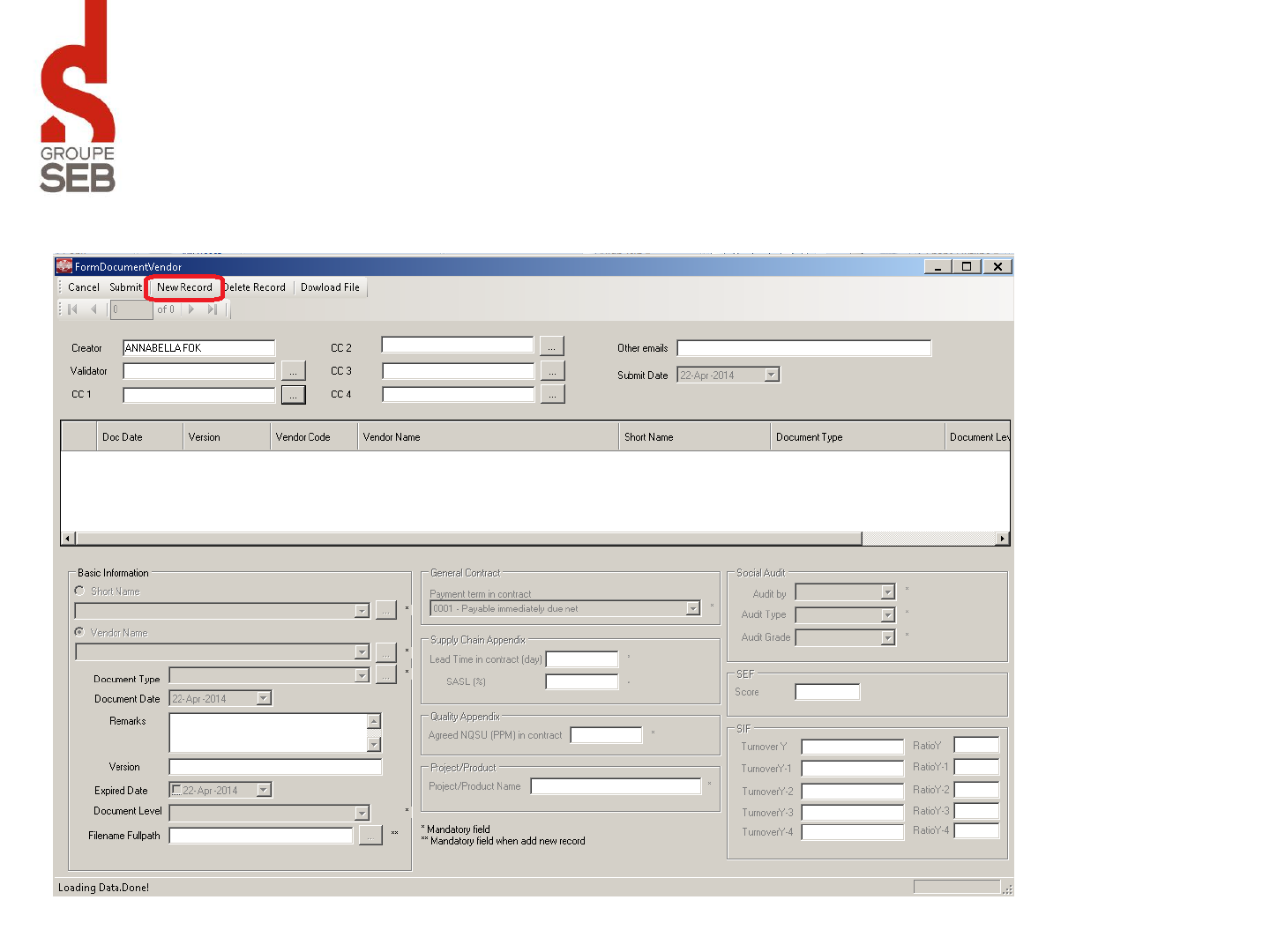Image resolution: width=1270 pixels, height=952 pixels.
Task: Open the Audit Type dropdown
Action: click(888, 615)
